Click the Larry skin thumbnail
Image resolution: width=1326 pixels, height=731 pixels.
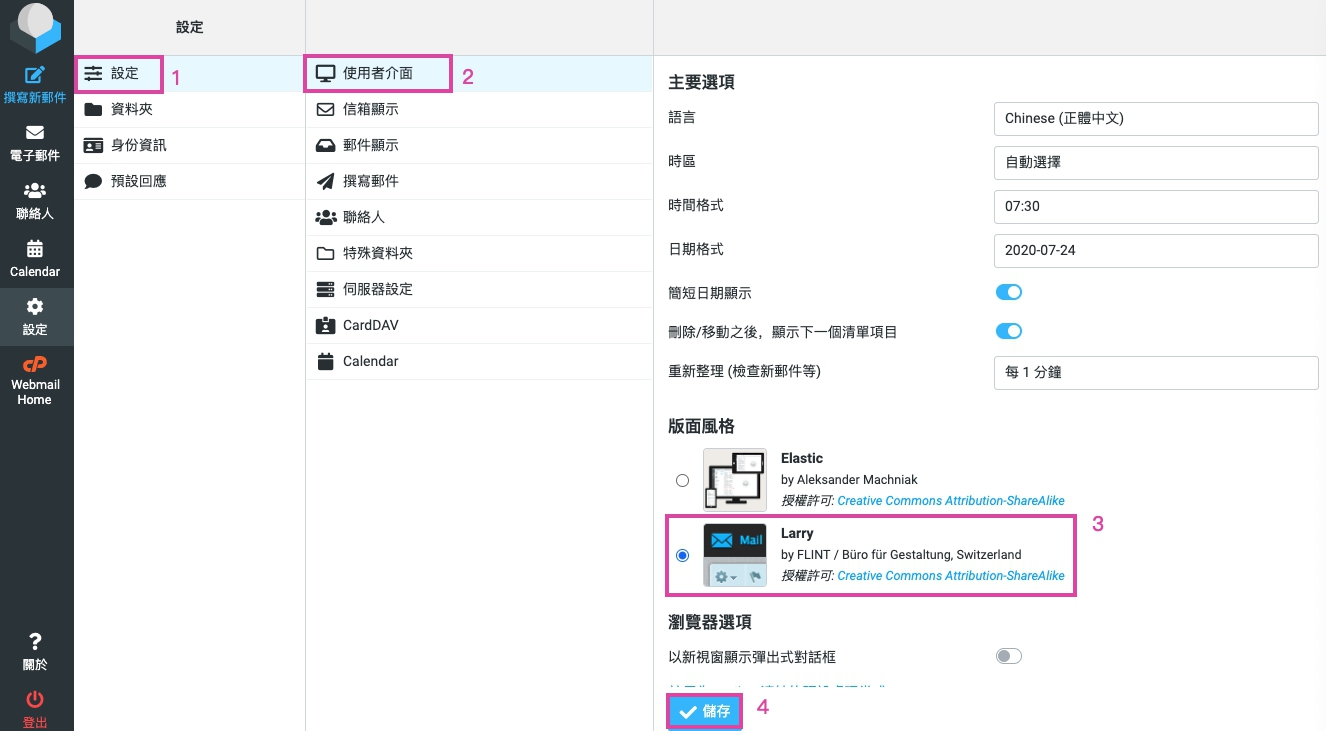pos(735,555)
